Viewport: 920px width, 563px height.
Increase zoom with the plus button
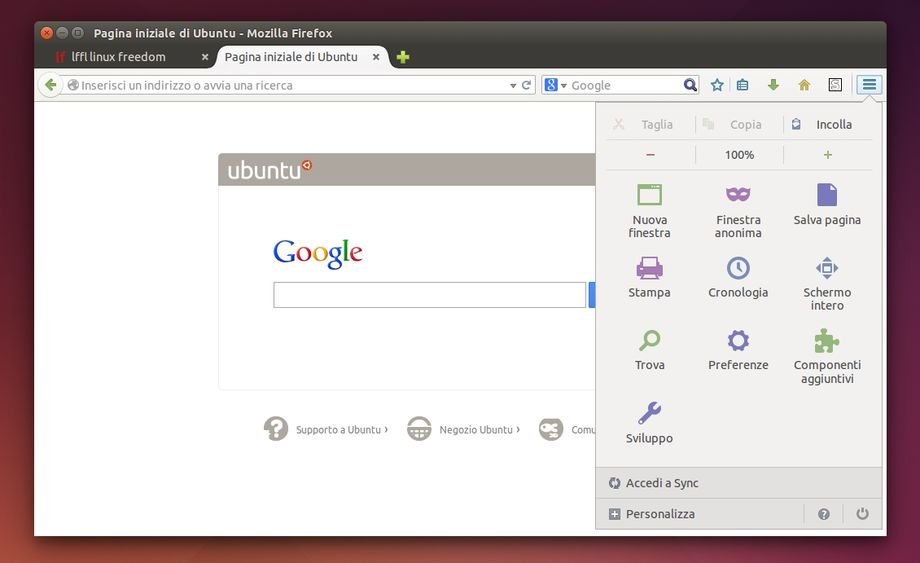click(827, 155)
